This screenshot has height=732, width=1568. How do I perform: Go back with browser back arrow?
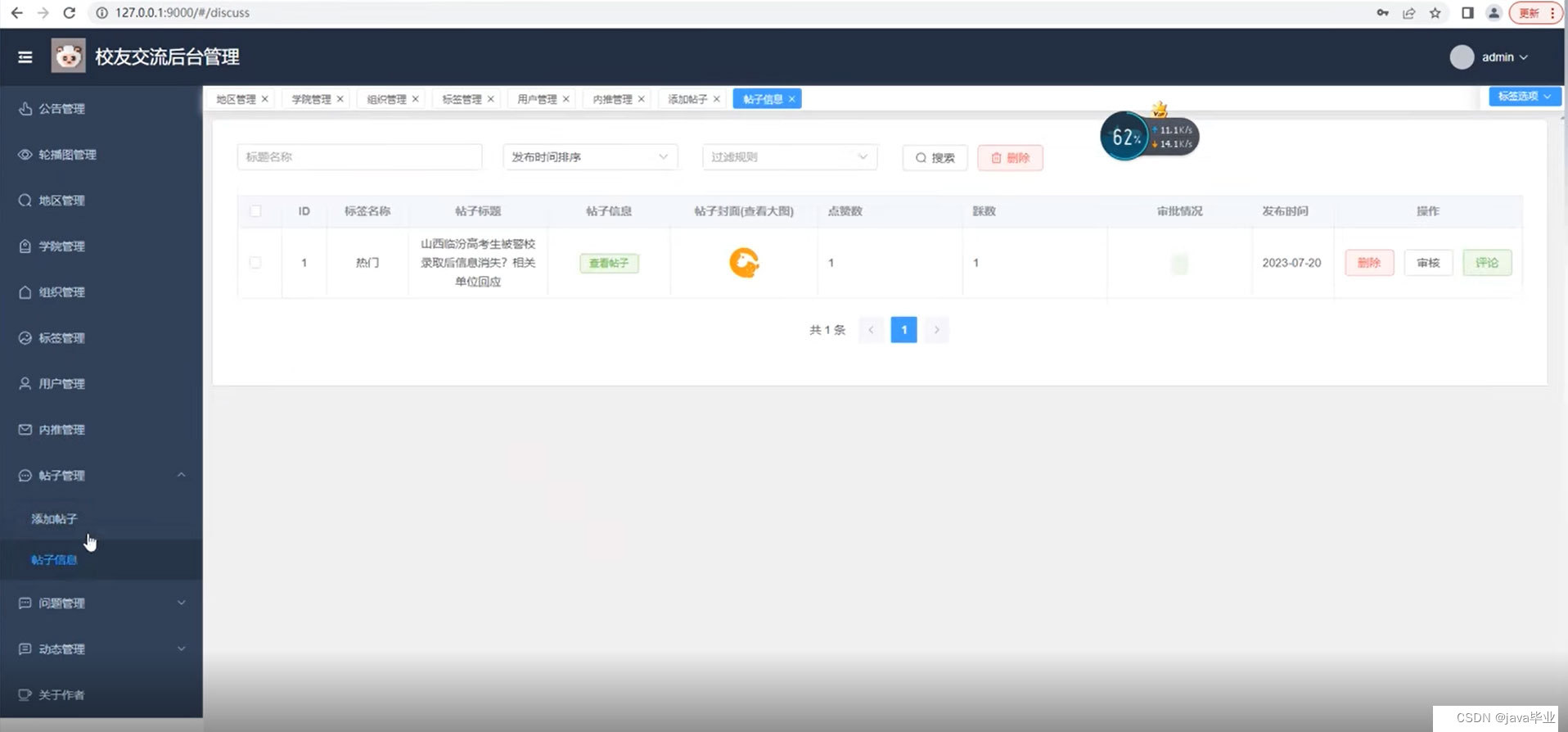16,13
